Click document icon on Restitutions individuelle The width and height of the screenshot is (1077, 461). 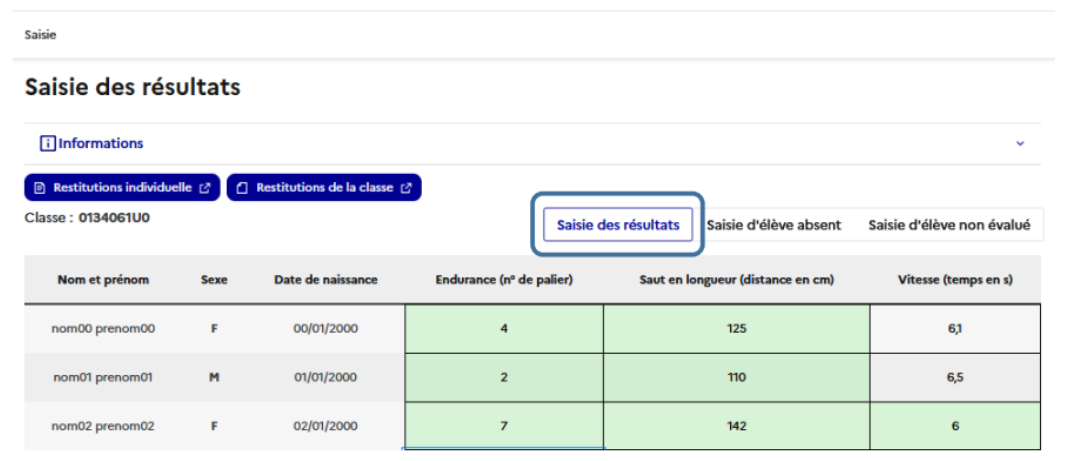[x=39, y=188]
